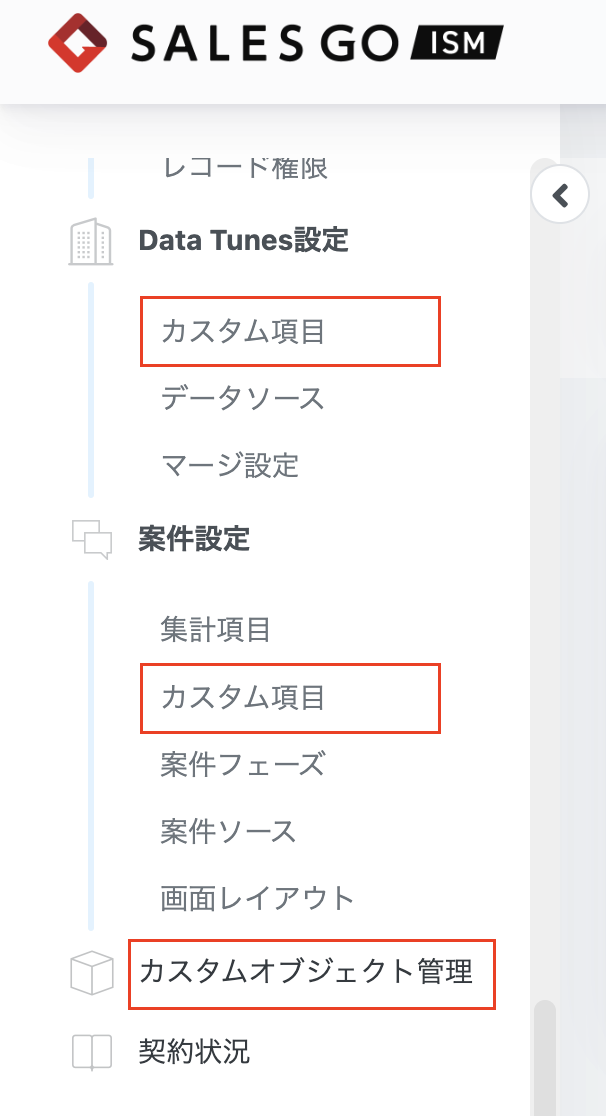Click the 案件設定 speech bubbles icon
This screenshot has height=1116, width=606.
tap(92, 539)
